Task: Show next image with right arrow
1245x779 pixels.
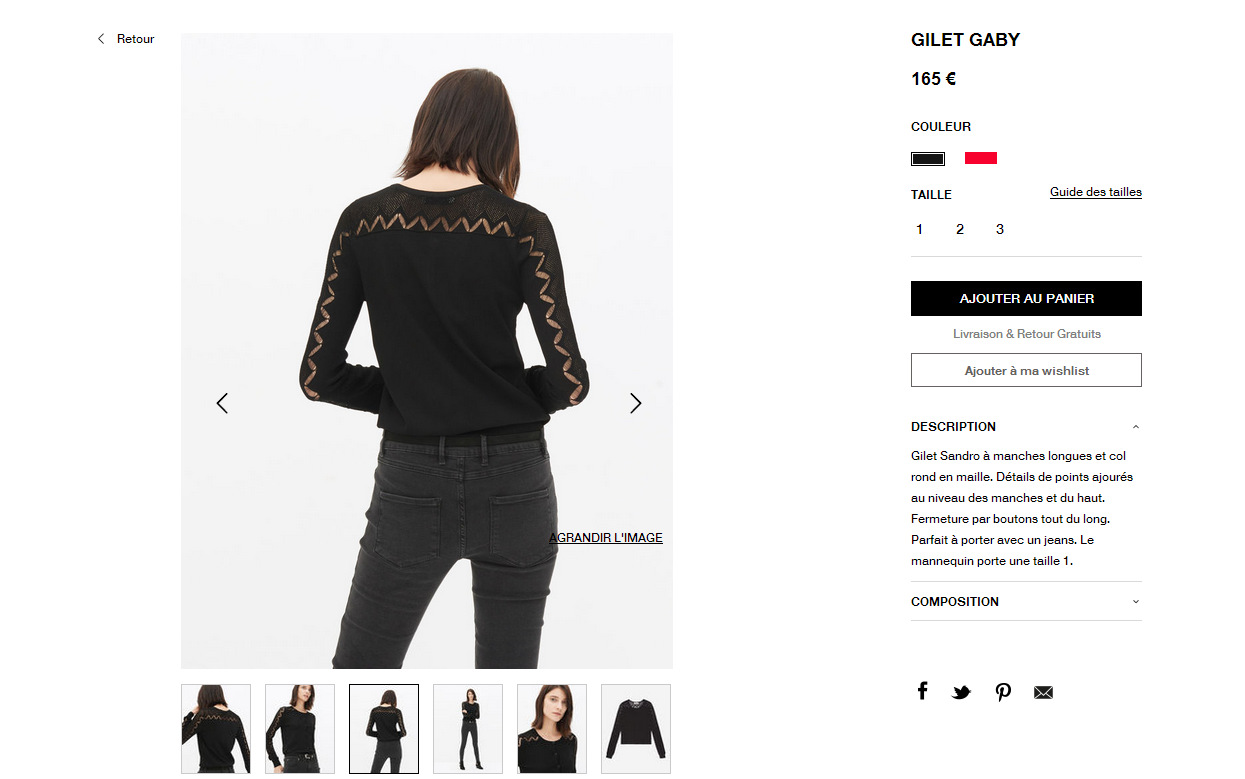Action: coord(635,403)
